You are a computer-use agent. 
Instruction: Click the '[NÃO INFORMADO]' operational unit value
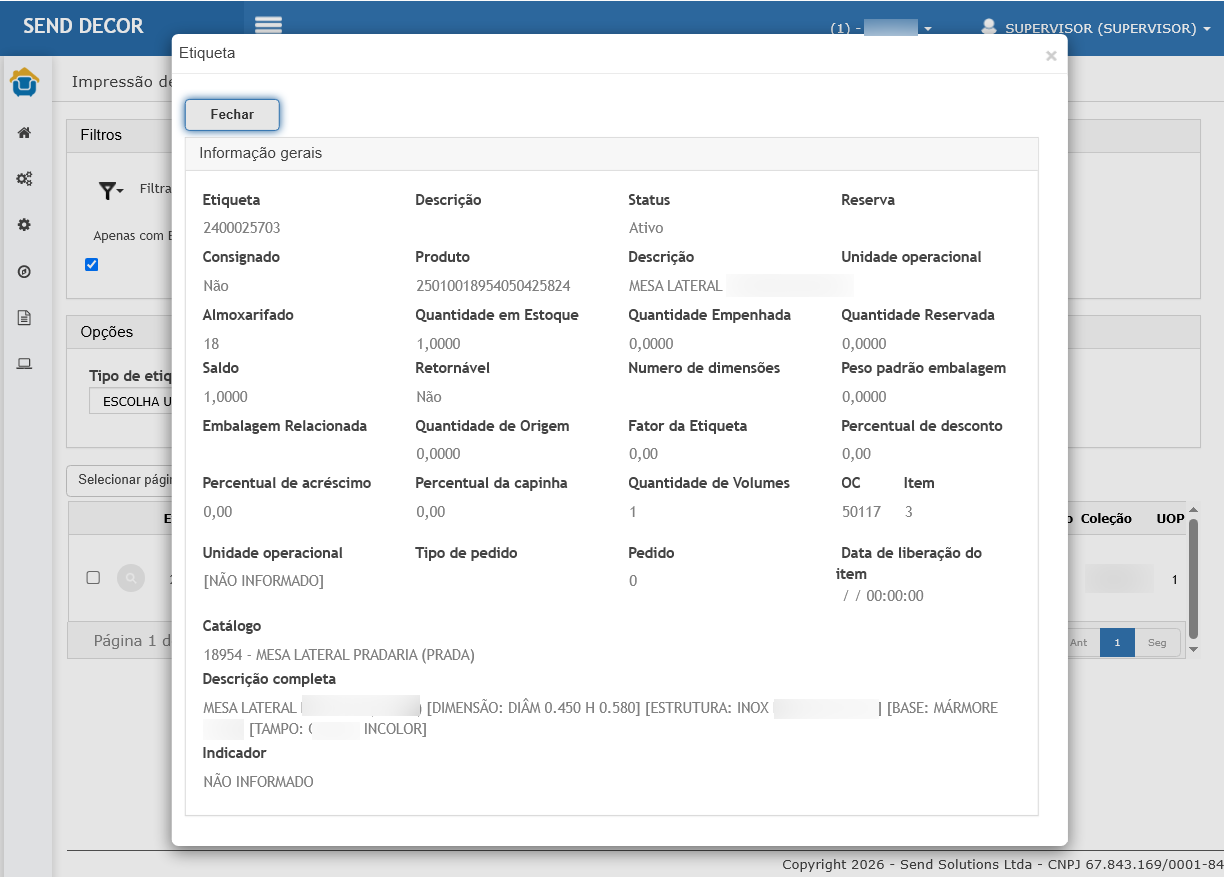tap(263, 581)
